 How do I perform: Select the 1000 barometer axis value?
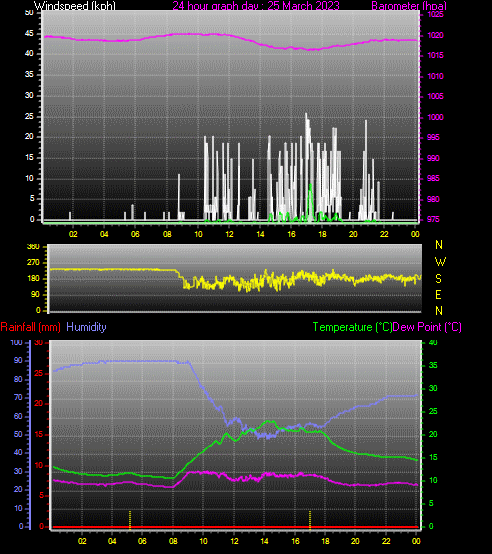(435, 117)
